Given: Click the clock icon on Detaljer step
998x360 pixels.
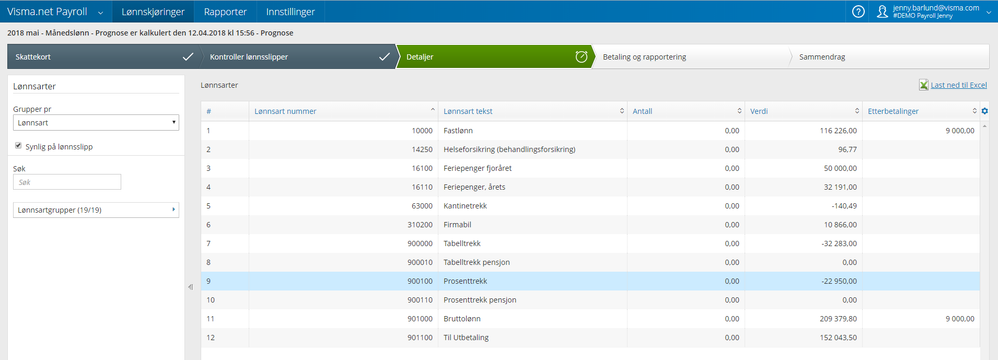Looking at the screenshot, I should click(581, 57).
